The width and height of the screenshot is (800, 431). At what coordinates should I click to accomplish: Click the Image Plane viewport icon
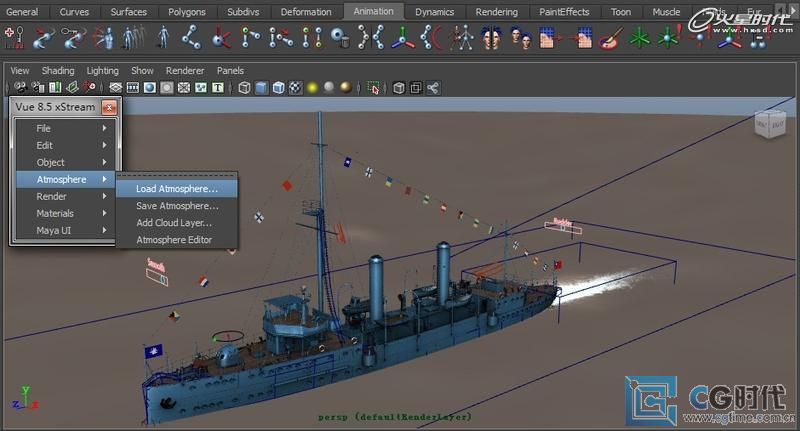[x=72, y=88]
